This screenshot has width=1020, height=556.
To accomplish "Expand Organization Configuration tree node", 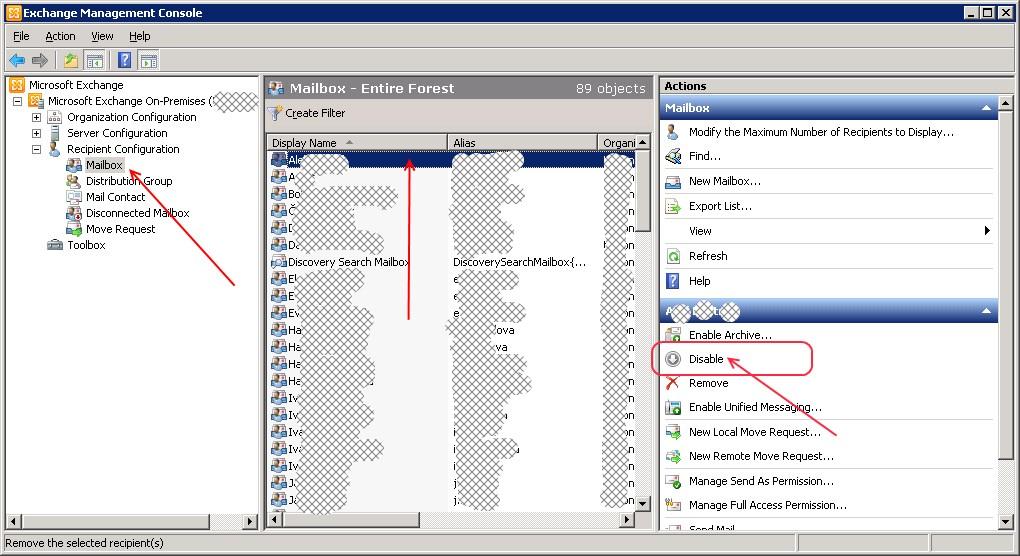I will click(x=37, y=117).
